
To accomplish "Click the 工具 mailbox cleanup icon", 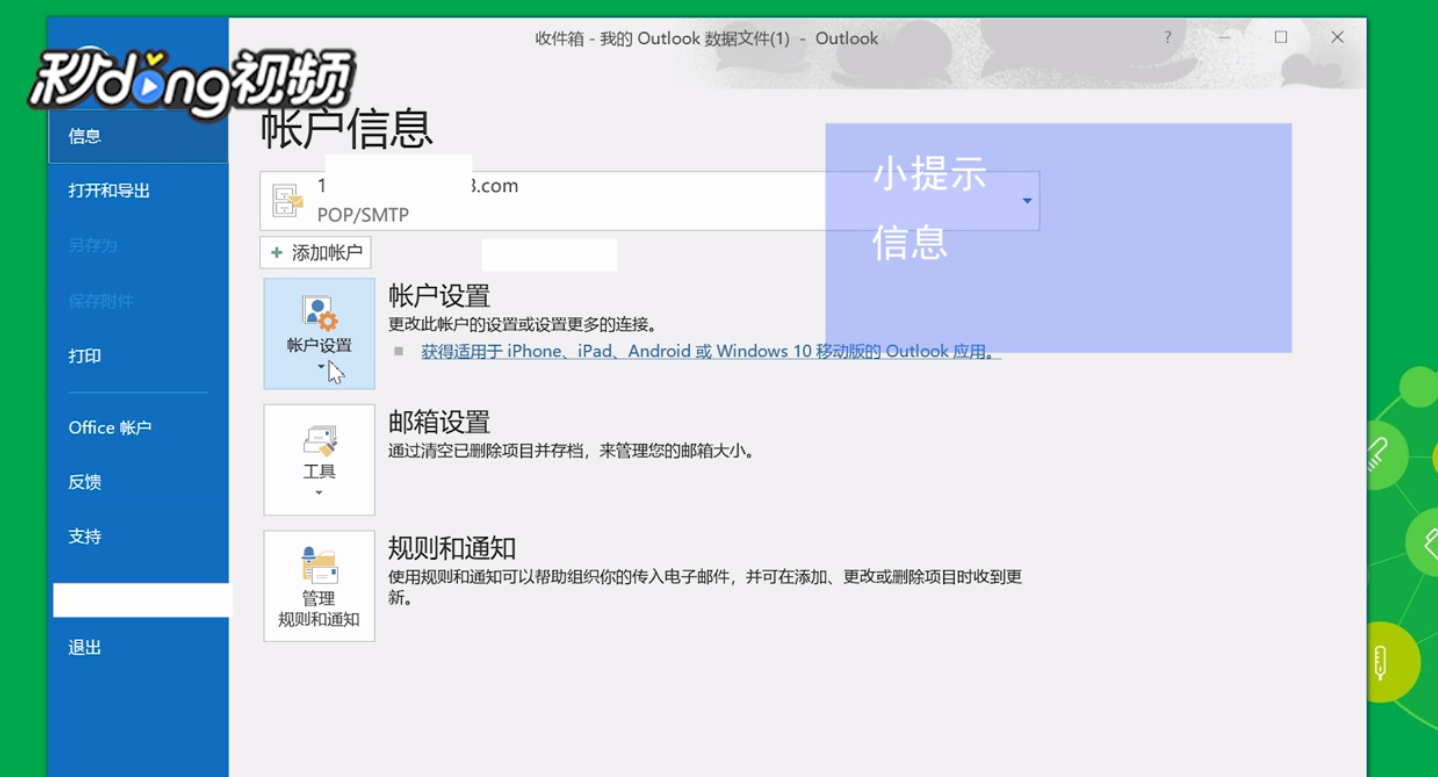I will click(x=319, y=441).
